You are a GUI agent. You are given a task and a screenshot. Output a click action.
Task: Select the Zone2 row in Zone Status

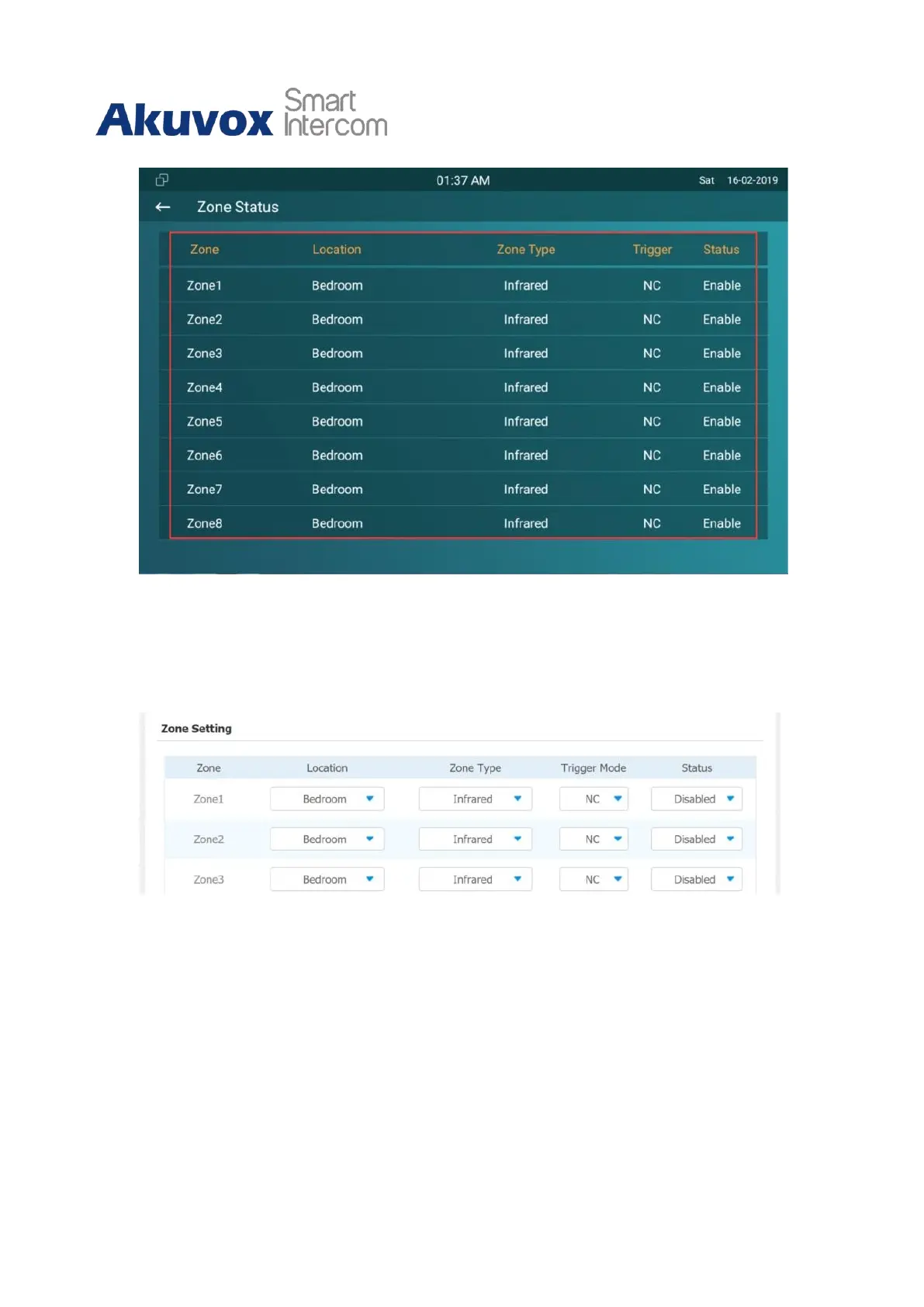463,319
